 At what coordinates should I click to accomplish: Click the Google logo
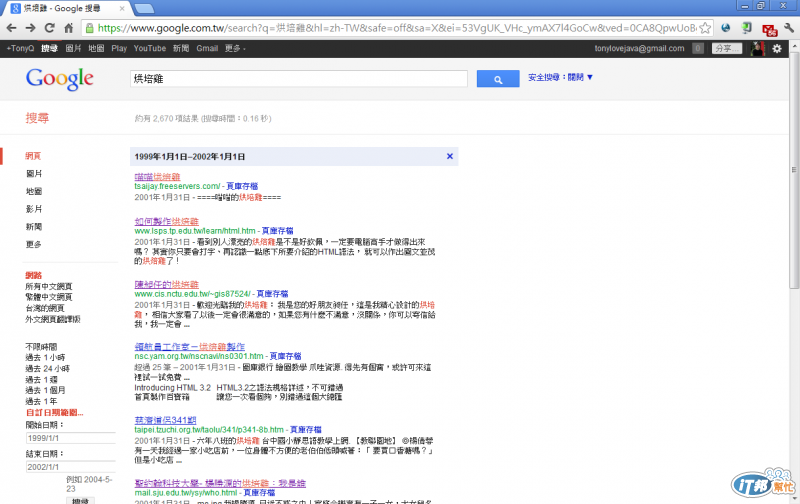click(x=60, y=79)
